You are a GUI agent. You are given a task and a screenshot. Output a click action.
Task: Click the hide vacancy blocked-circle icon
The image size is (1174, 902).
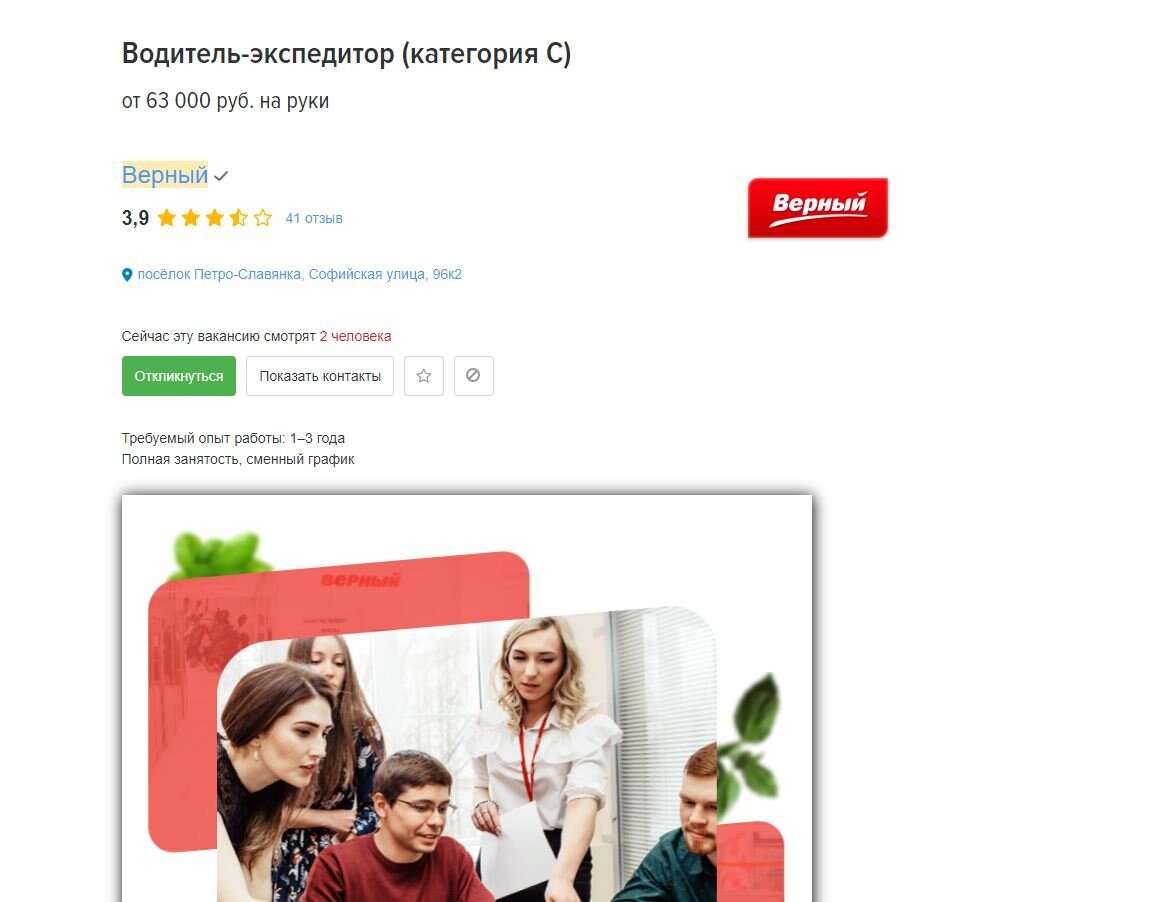click(473, 376)
